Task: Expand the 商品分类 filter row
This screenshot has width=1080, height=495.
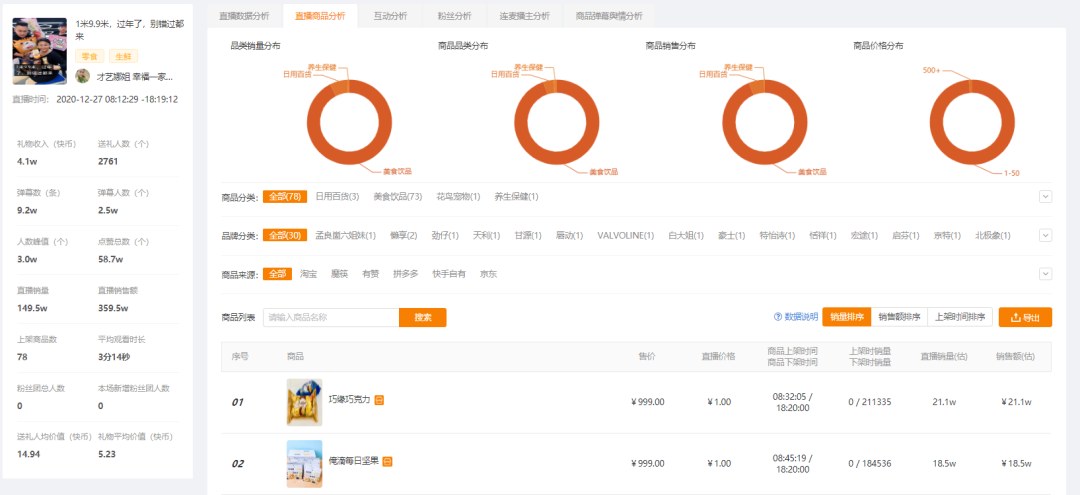Action: click(x=1046, y=197)
